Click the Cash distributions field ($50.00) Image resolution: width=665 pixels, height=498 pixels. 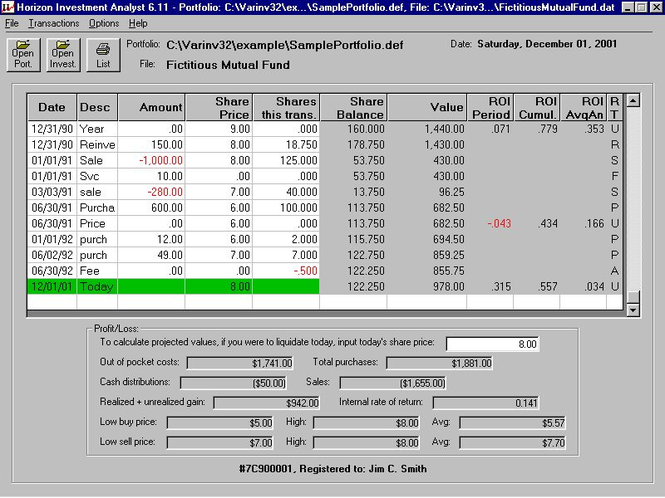[233, 383]
